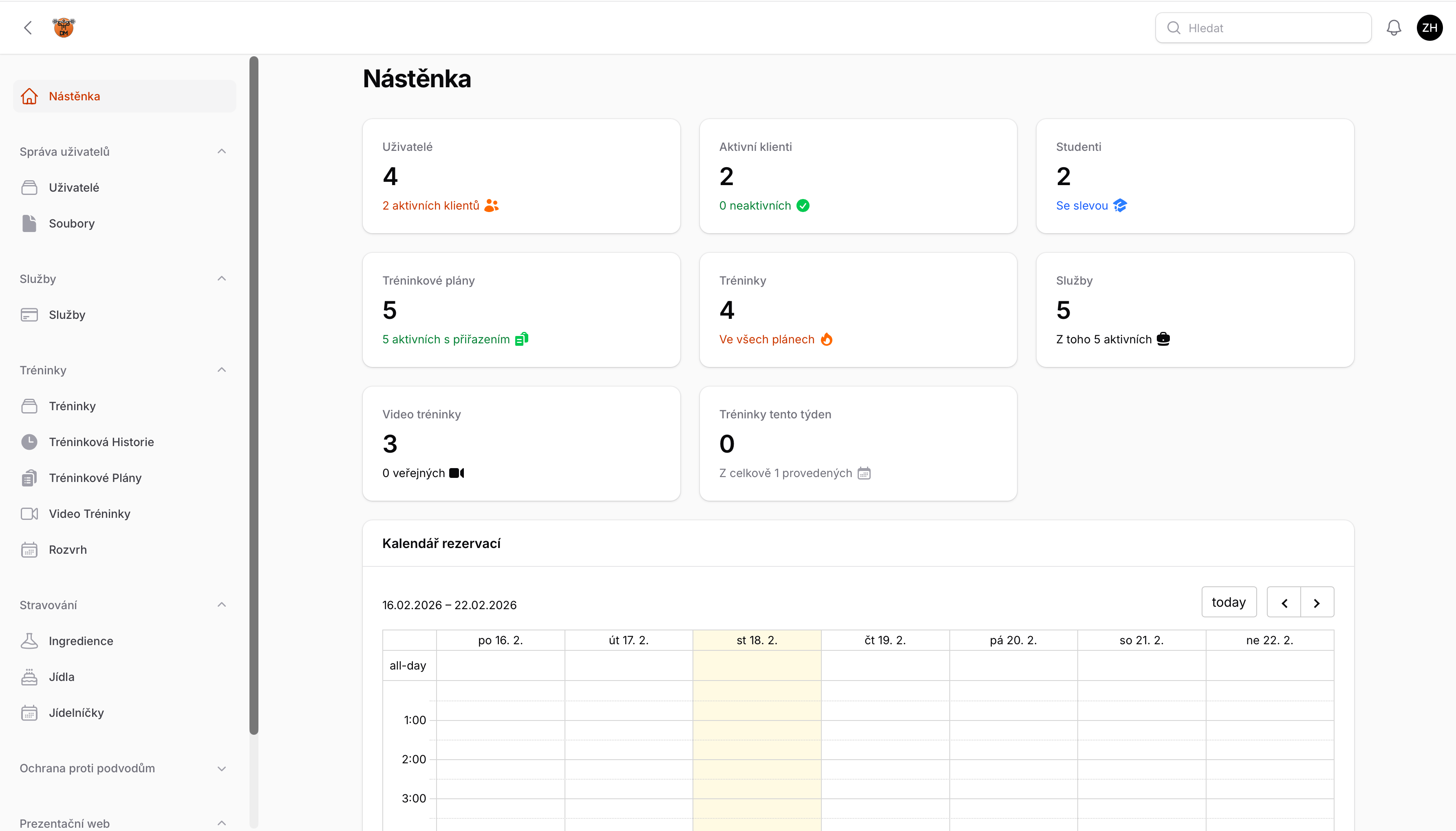Collapse the Tréninky sidebar section
This screenshot has width=1456, height=831.
222,370
